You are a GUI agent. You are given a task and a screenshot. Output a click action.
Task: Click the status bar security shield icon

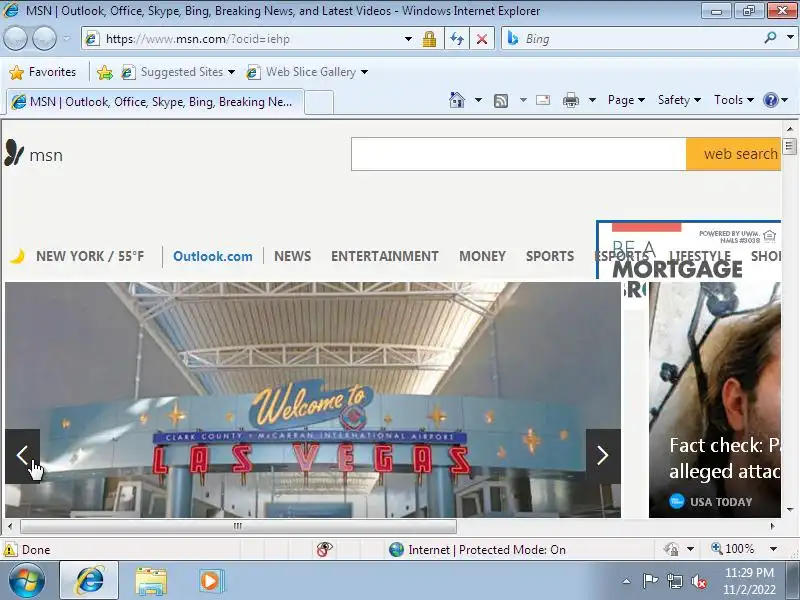click(671, 549)
